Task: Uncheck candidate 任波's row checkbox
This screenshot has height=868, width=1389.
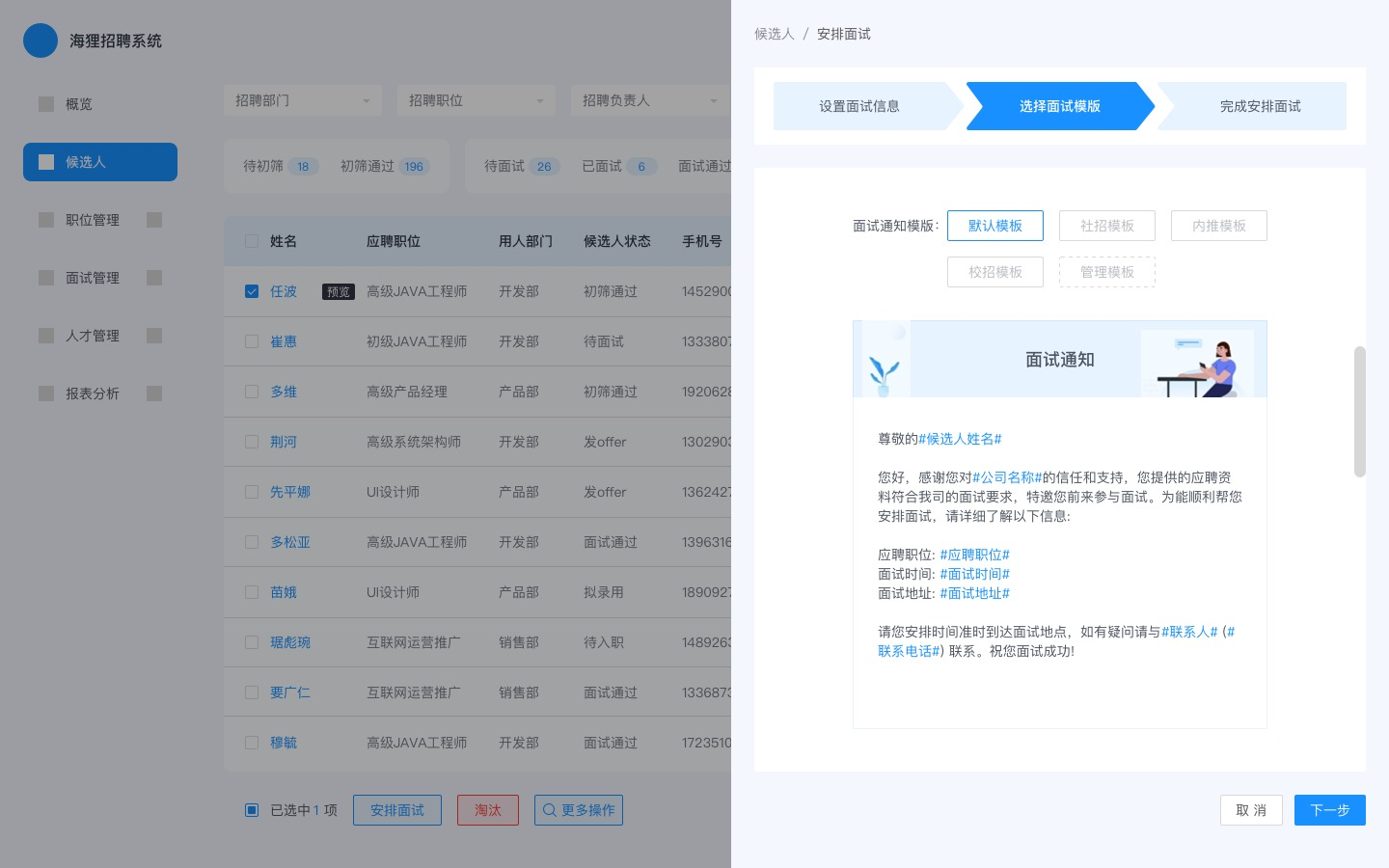Action: [x=252, y=291]
